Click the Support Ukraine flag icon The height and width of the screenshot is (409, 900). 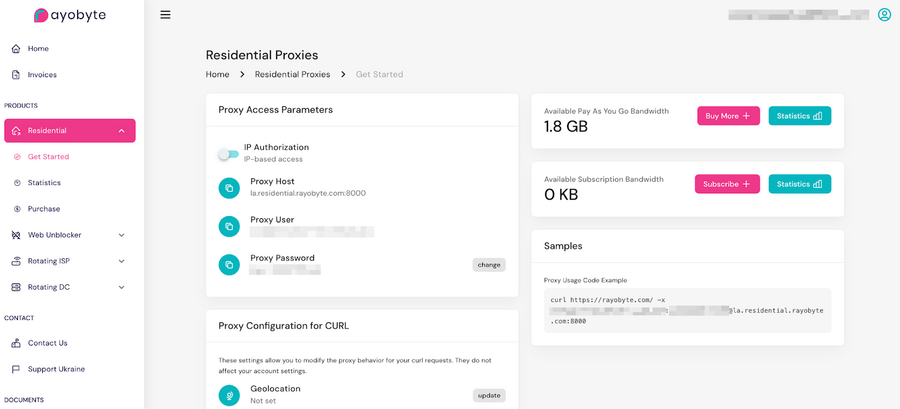(x=16, y=369)
